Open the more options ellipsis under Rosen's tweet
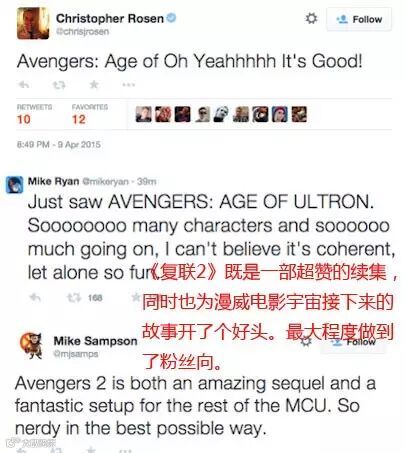 click(128, 85)
